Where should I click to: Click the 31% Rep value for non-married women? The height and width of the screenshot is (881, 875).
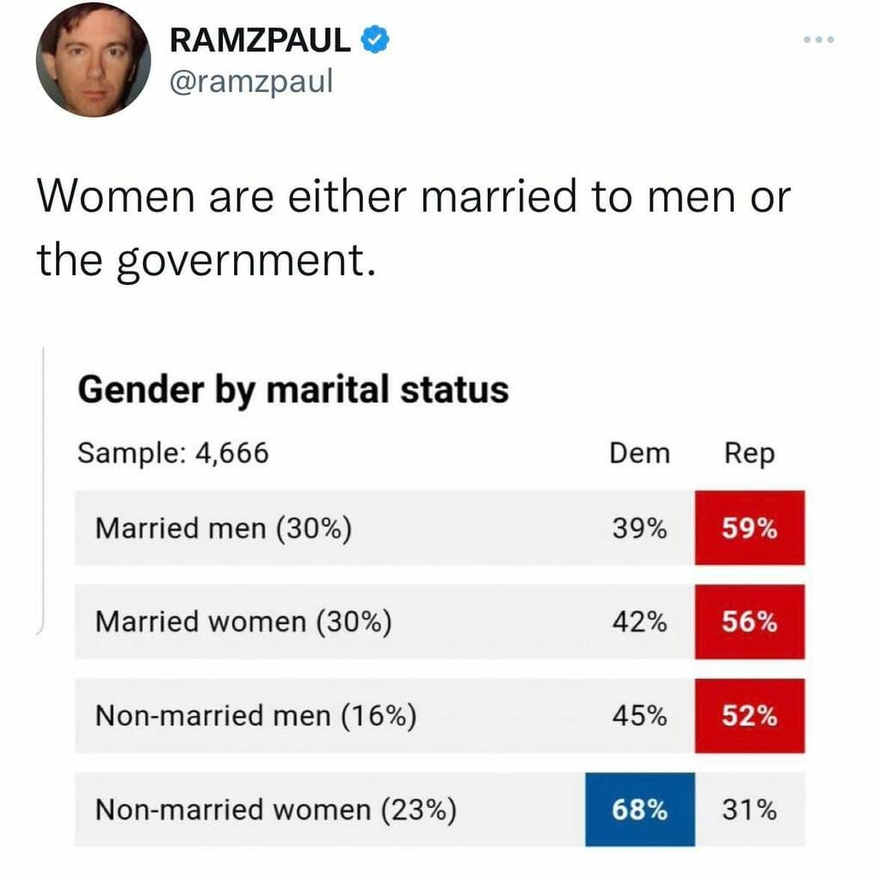[750, 809]
